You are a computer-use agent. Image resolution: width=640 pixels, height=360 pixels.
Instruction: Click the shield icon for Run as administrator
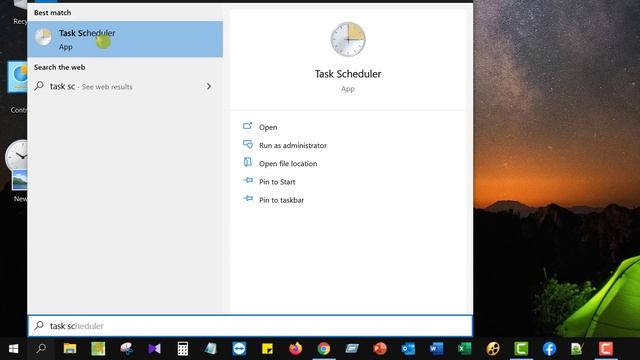coord(248,144)
